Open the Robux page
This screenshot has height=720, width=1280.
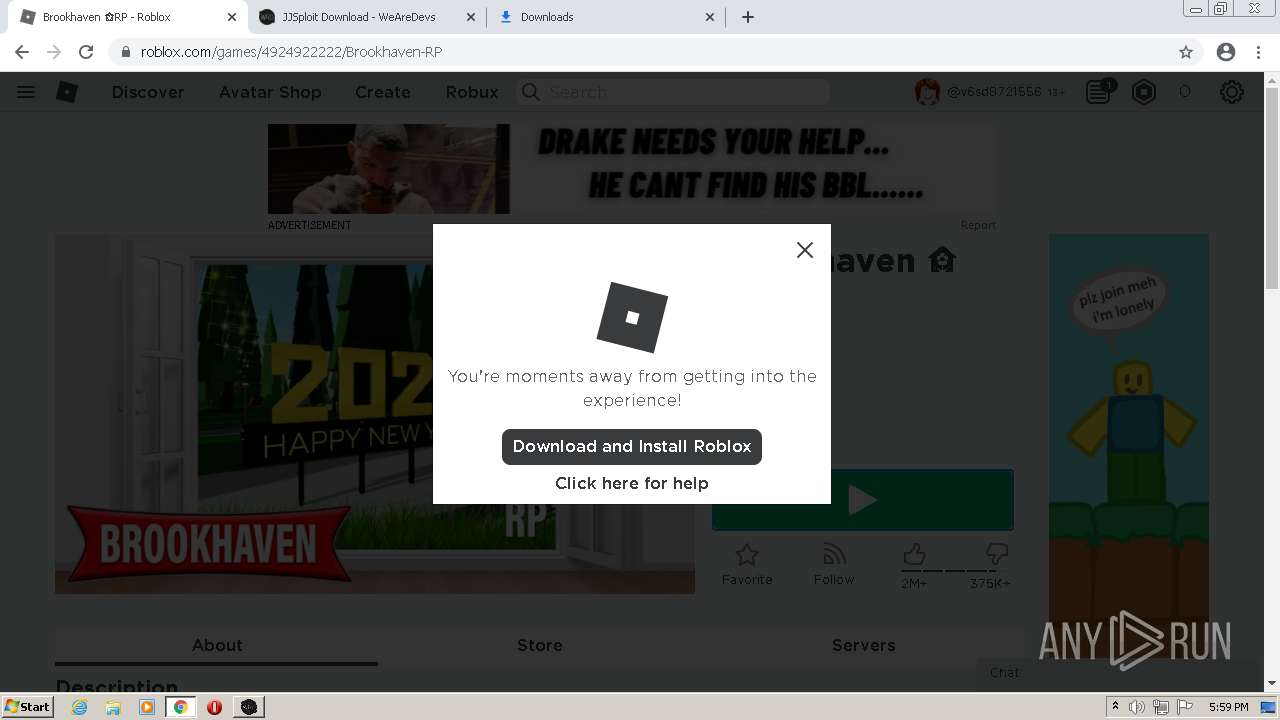coord(472,92)
